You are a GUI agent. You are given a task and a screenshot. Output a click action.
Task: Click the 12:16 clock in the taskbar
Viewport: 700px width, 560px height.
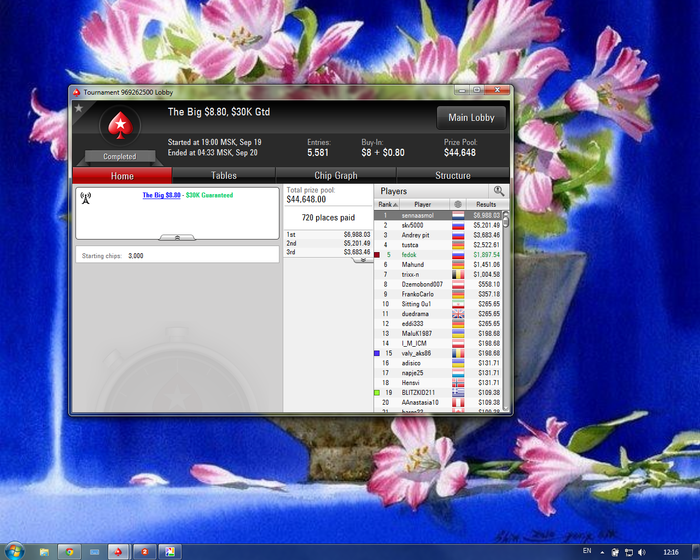click(671, 552)
